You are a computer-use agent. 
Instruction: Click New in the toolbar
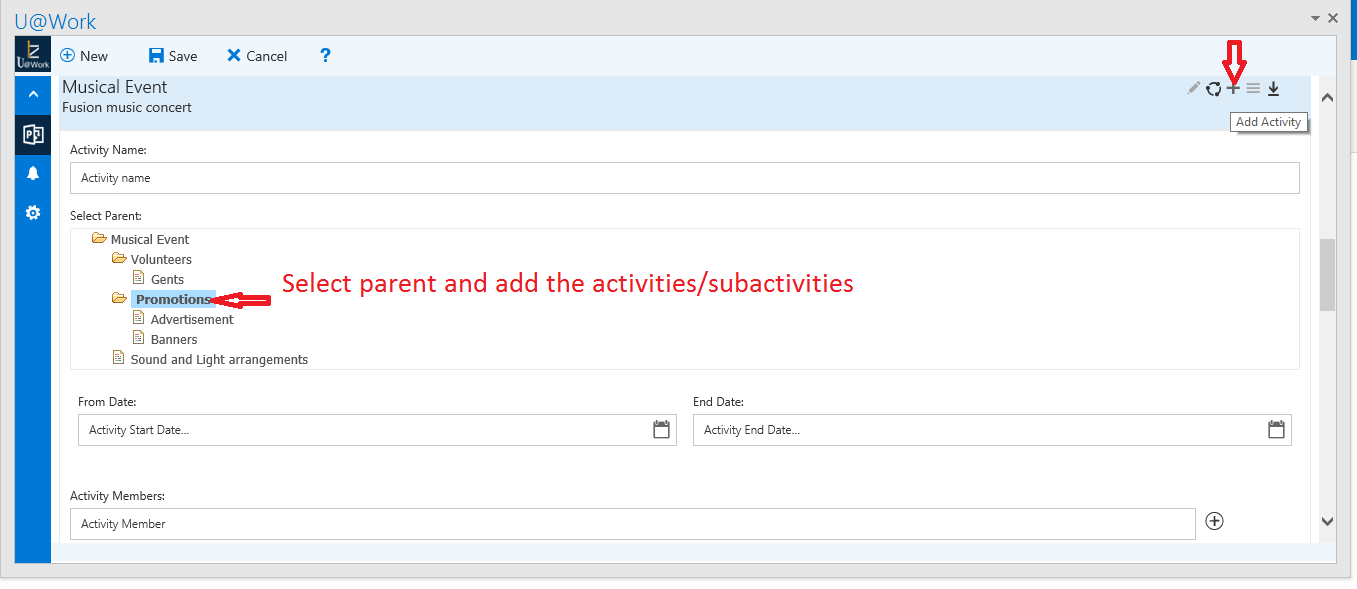pyautogui.click(x=84, y=56)
